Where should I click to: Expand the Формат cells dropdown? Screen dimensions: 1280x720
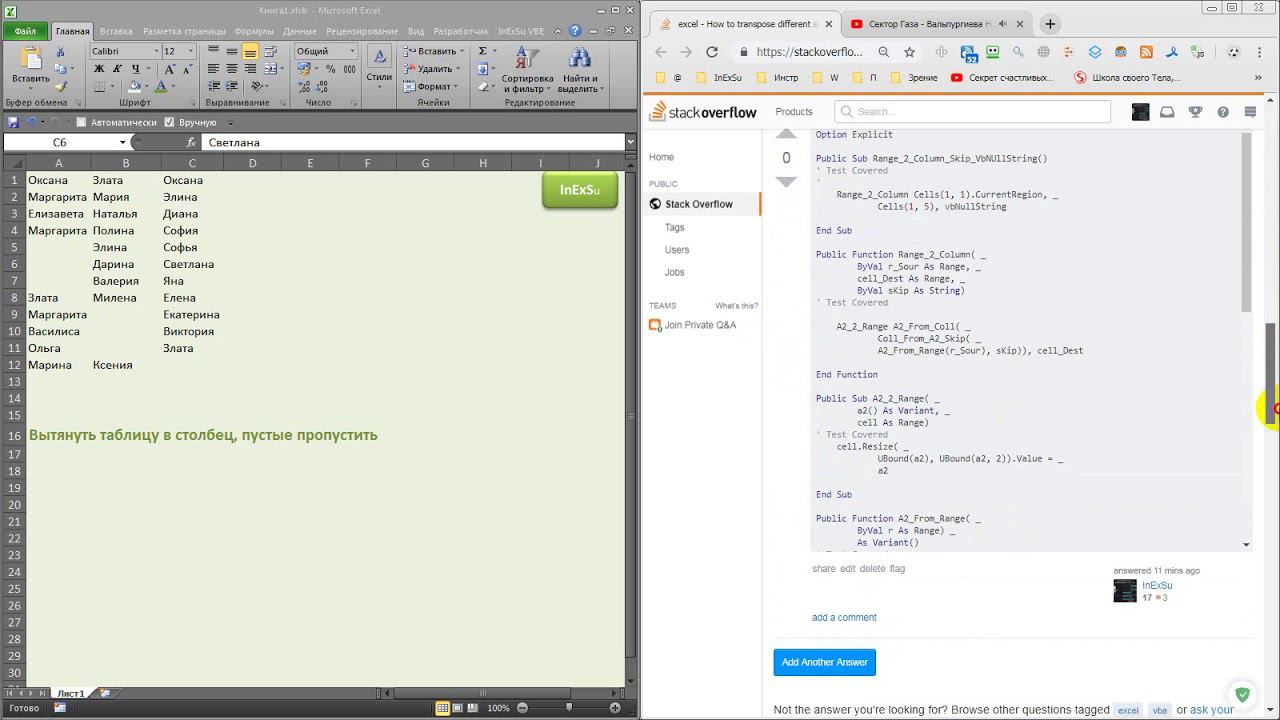click(456, 87)
